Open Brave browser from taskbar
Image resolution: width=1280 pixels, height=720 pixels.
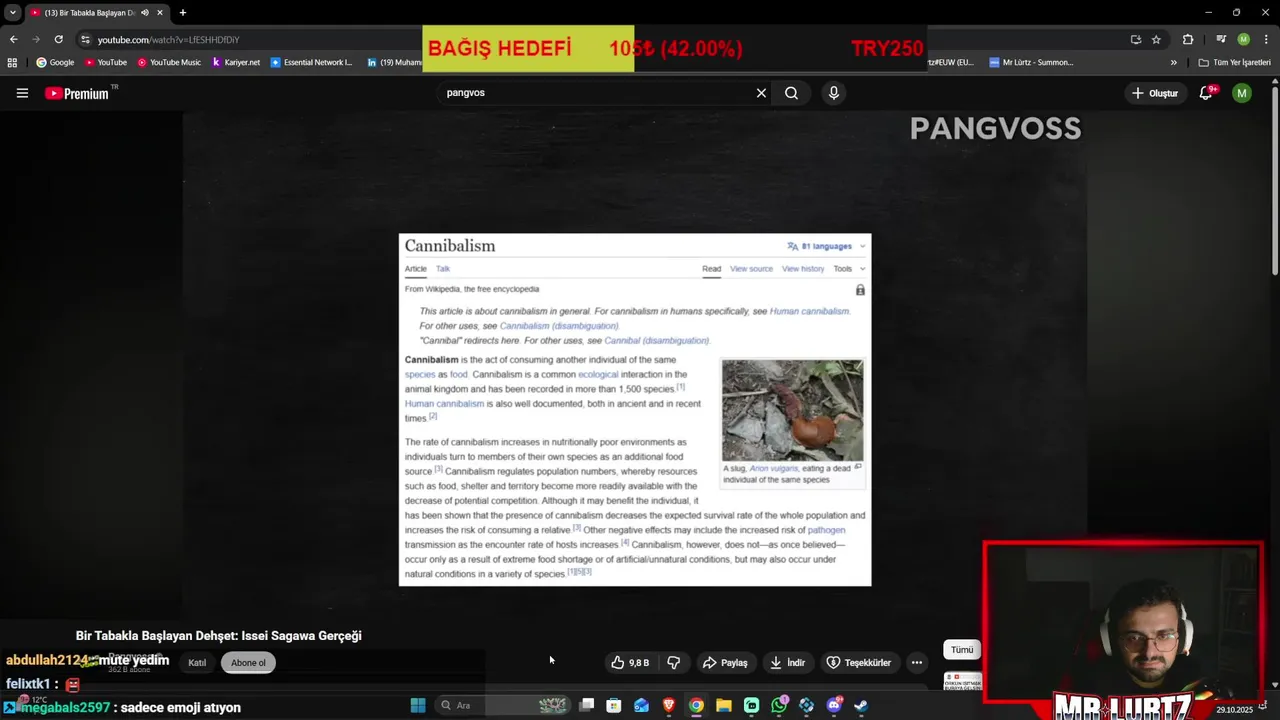[669, 705]
